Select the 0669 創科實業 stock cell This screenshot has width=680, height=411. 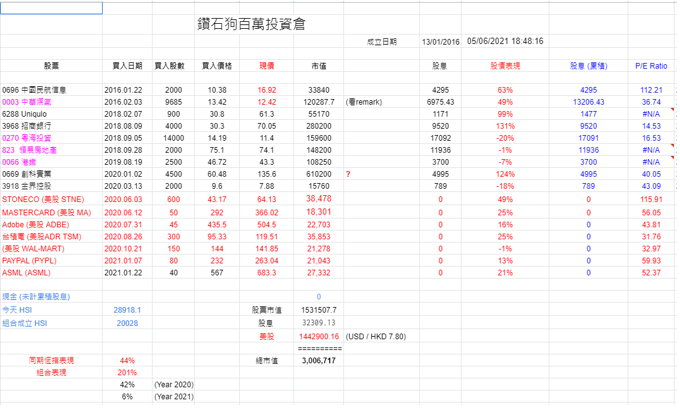(x=26, y=174)
